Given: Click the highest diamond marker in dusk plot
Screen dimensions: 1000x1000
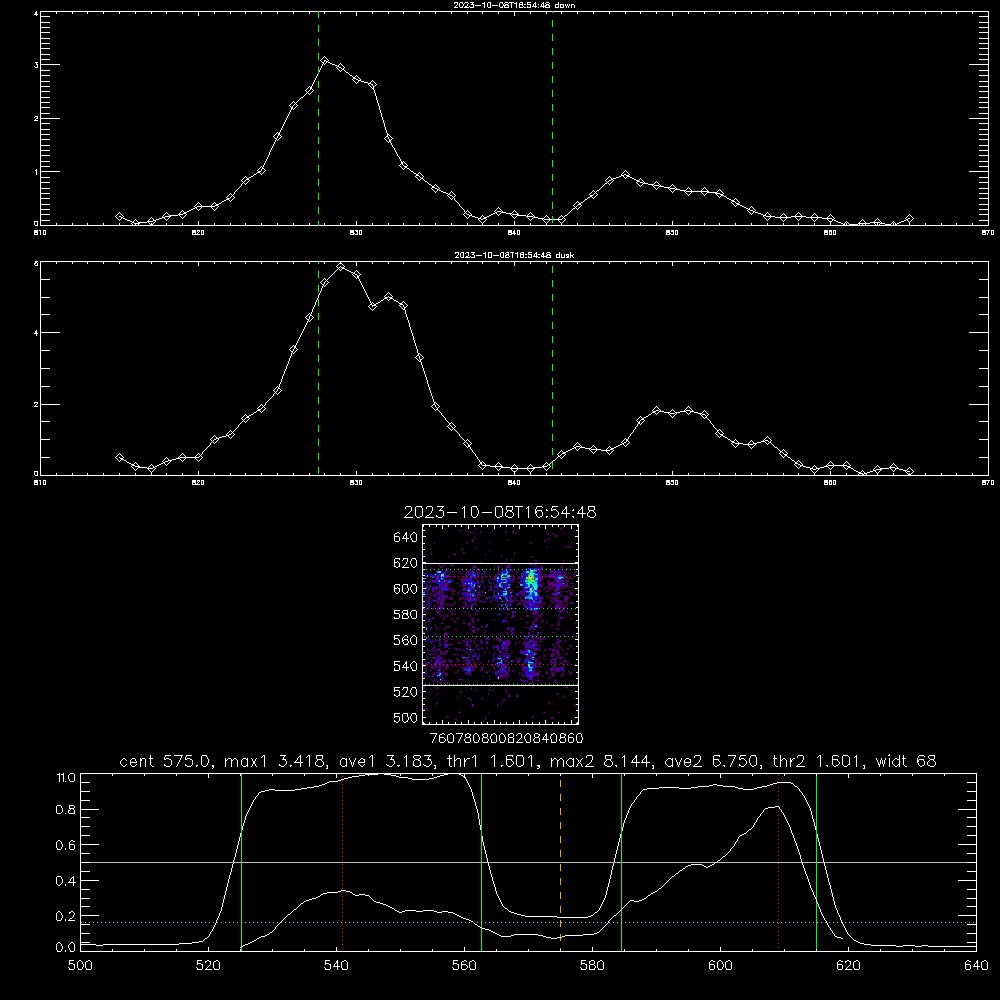Looking at the screenshot, I should tap(341, 267).
